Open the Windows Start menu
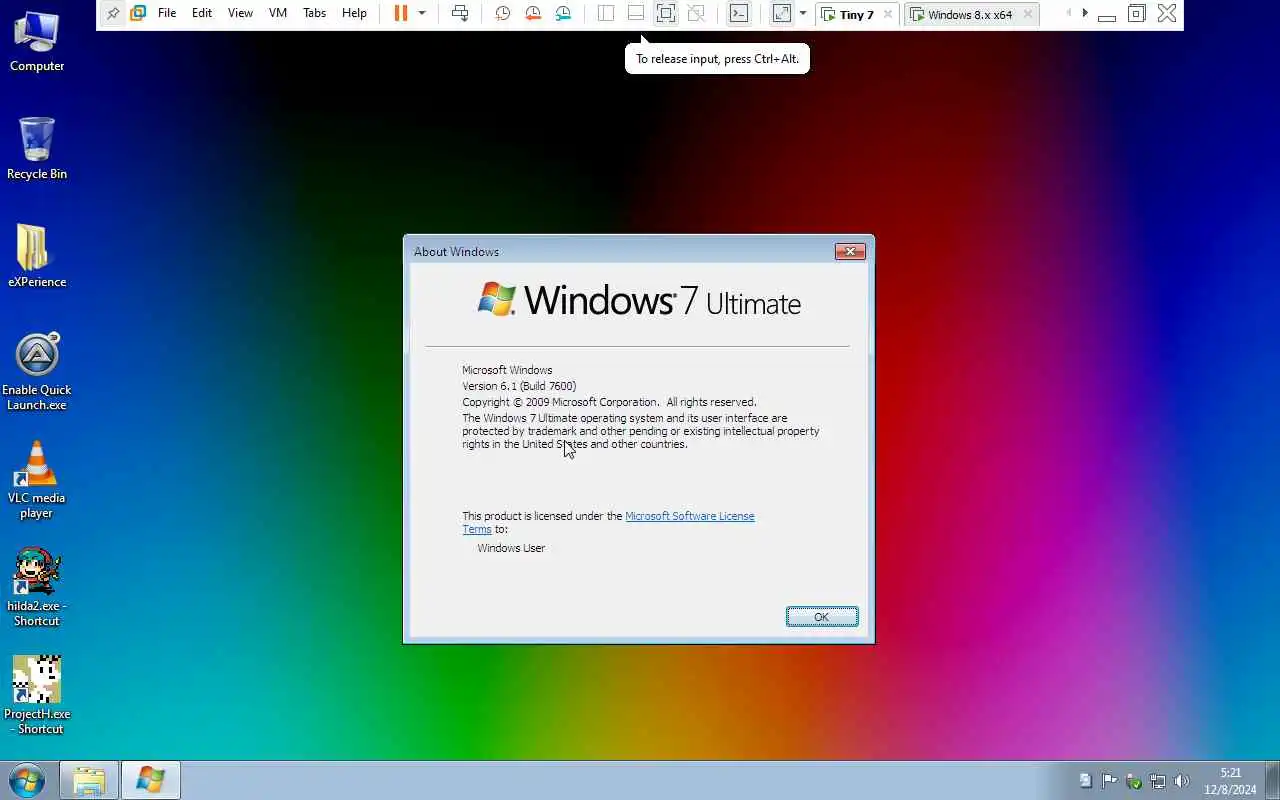This screenshot has width=1280, height=800. [26, 780]
